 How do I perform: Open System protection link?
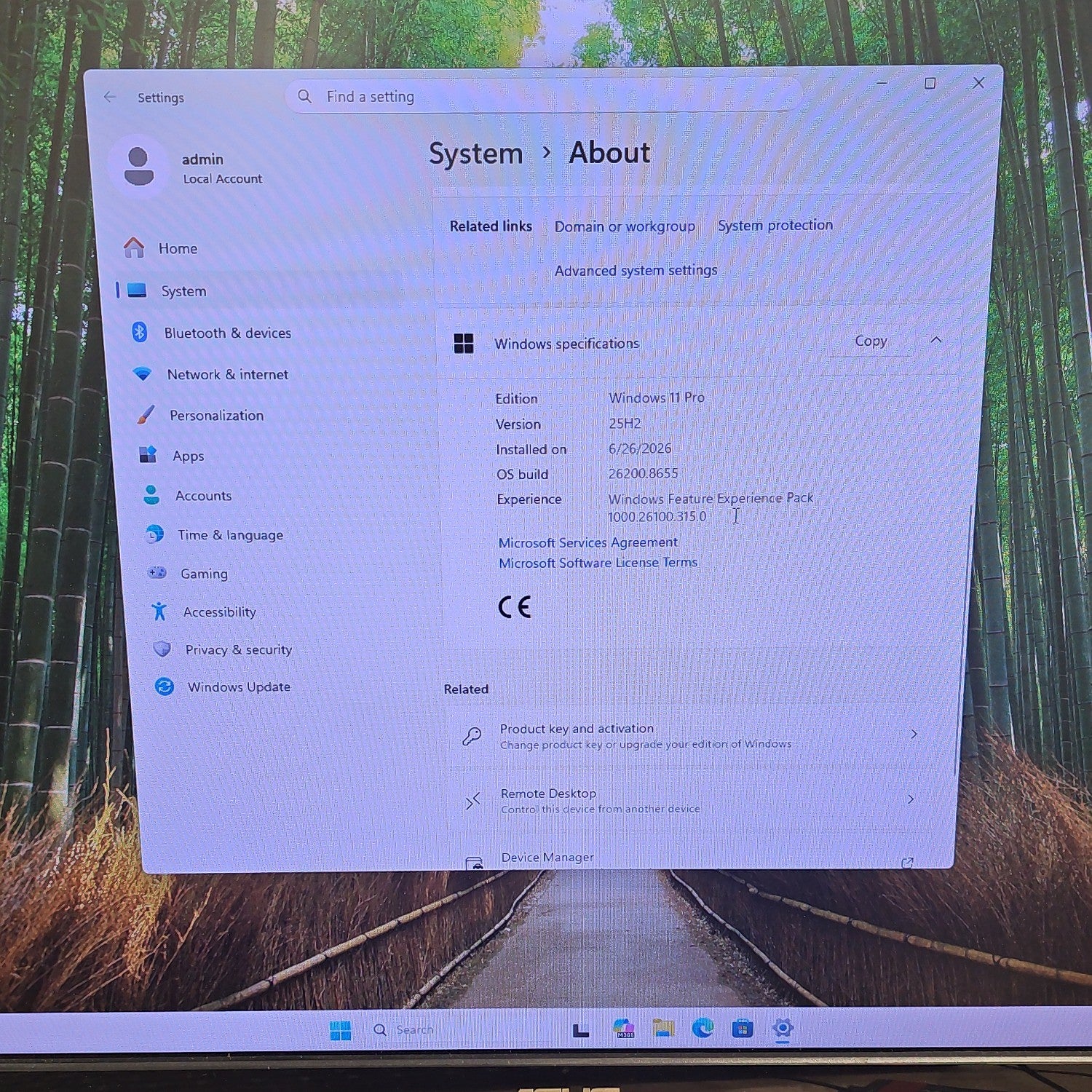[x=775, y=225]
